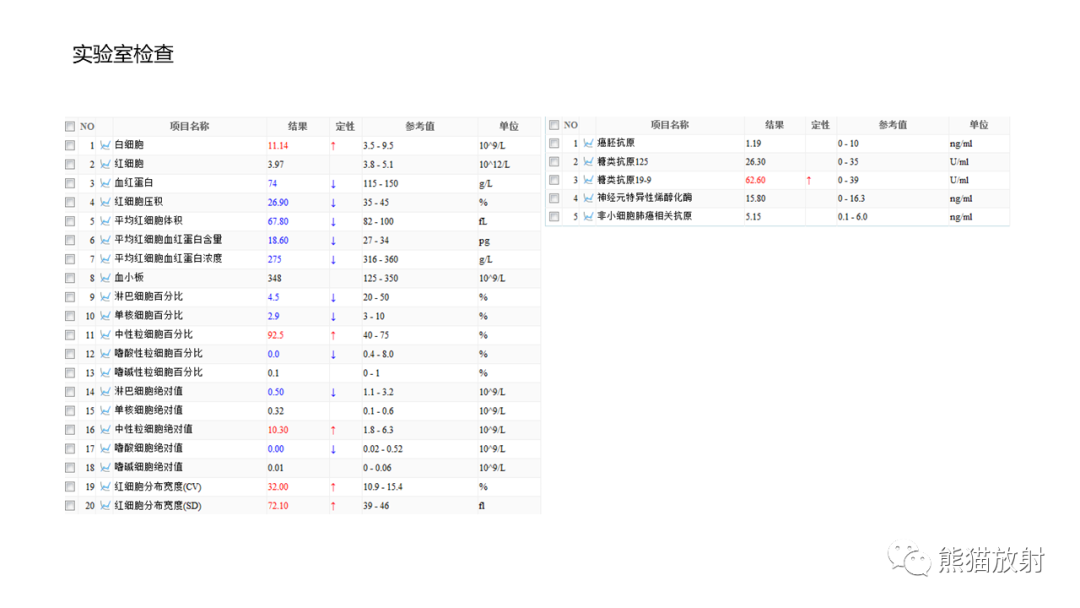Open trend chart icon for 糖类抗原19-9

(x=589, y=180)
